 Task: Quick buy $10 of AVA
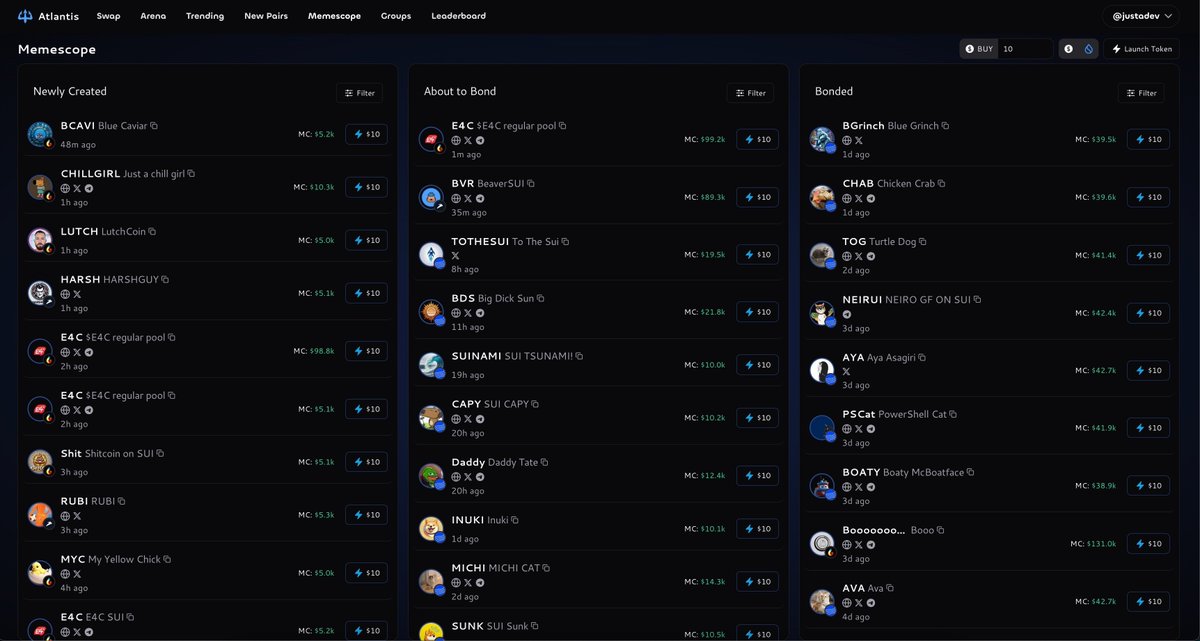pos(1148,601)
